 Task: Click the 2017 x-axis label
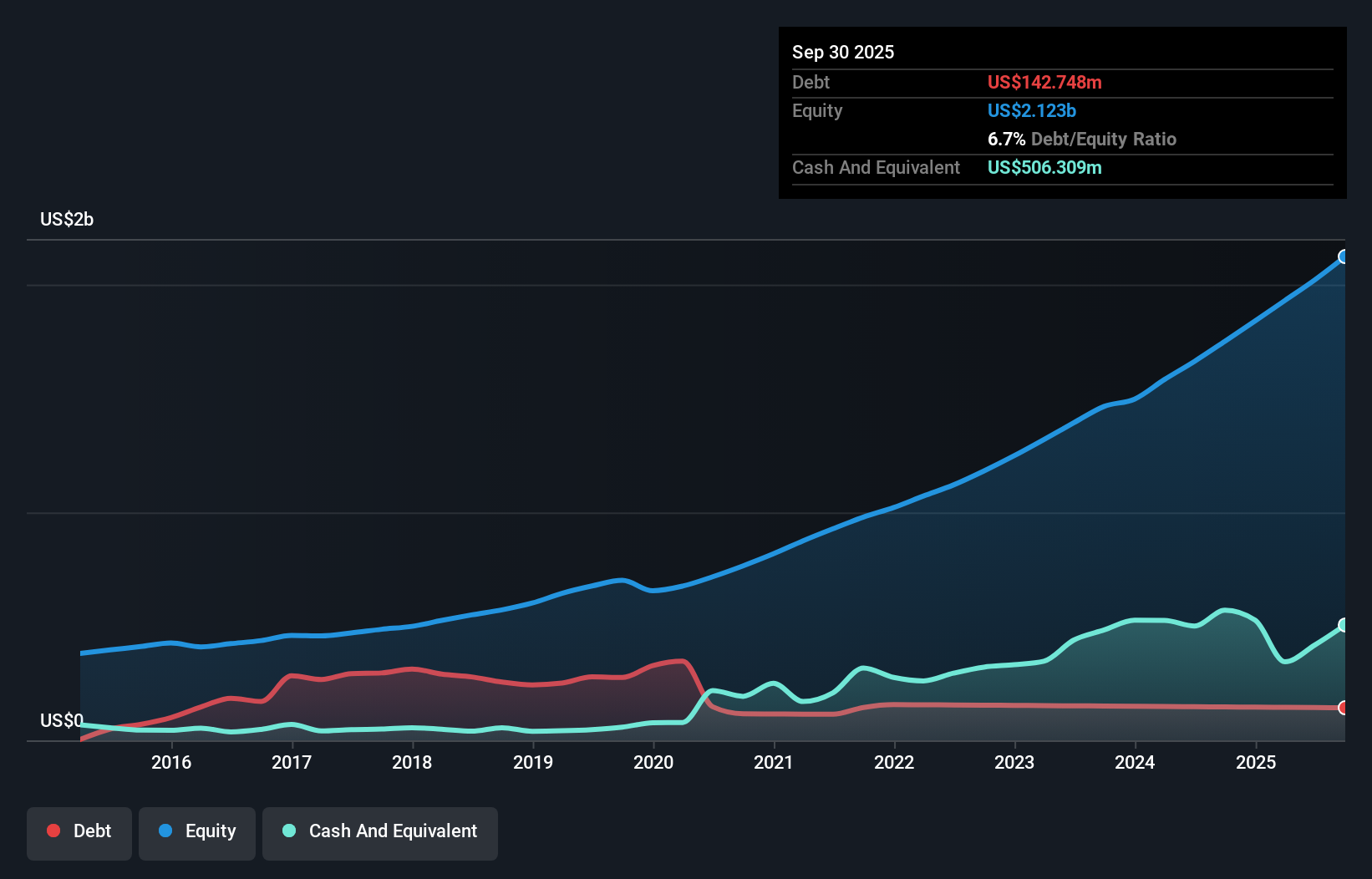tap(292, 762)
